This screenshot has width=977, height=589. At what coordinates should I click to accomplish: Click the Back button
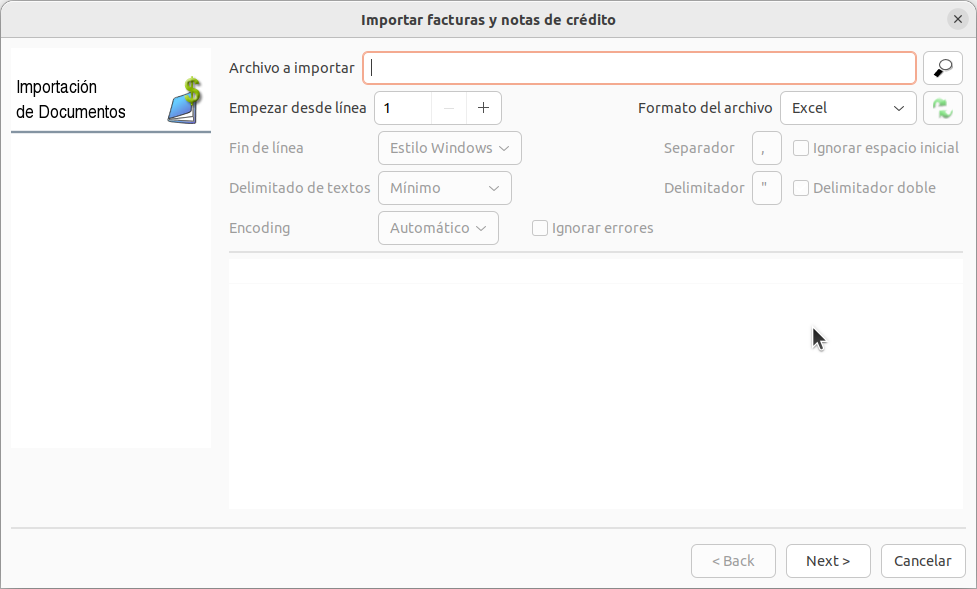click(x=733, y=561)
